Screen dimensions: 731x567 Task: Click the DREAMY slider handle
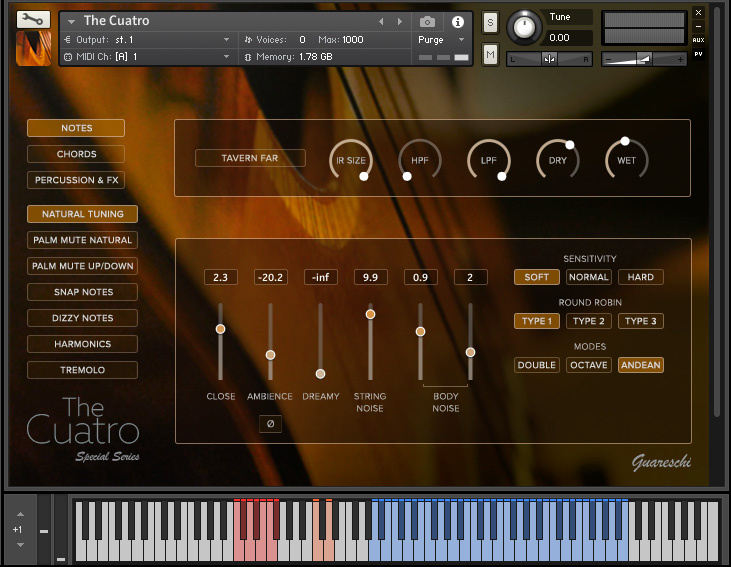coord(320,374)
